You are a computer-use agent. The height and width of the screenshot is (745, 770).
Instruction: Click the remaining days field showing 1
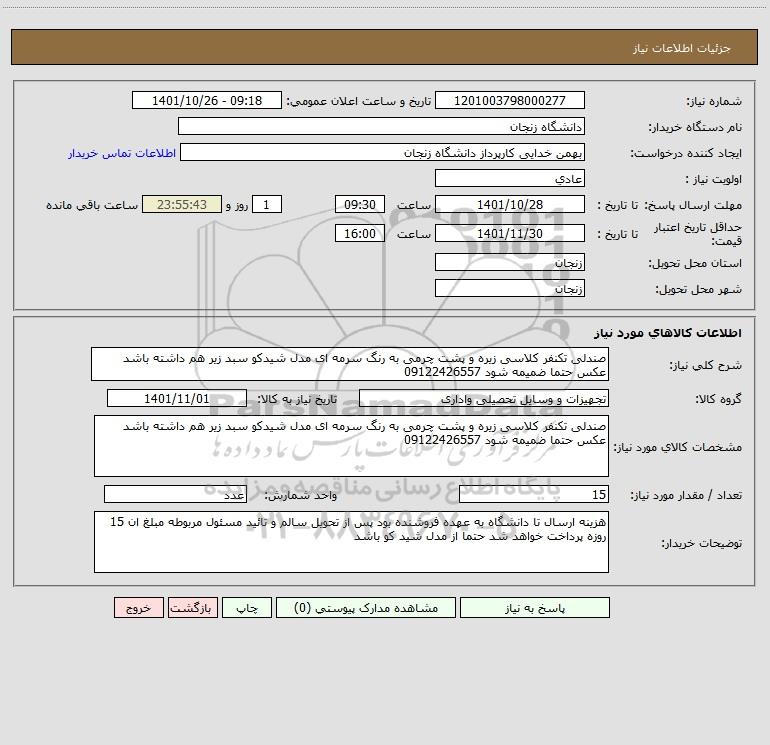coord(267,204)
